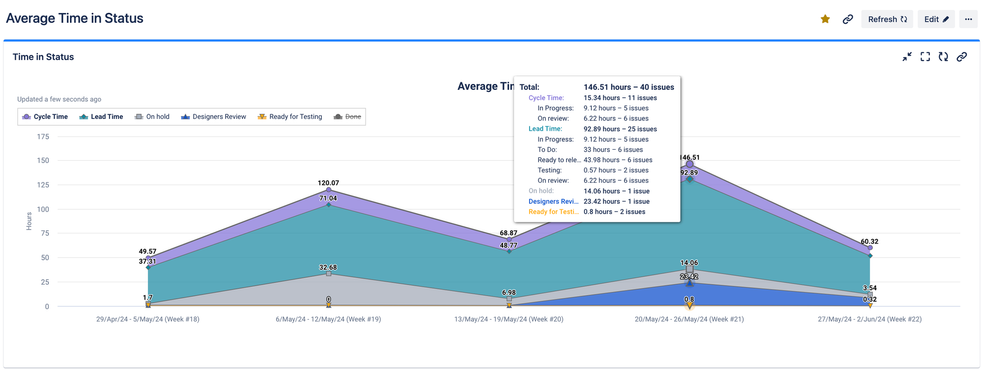Screen dimensions: 999x379
Task: Expand the Time in Status gadget to fullscreen
Action: [x=925, y=57]
